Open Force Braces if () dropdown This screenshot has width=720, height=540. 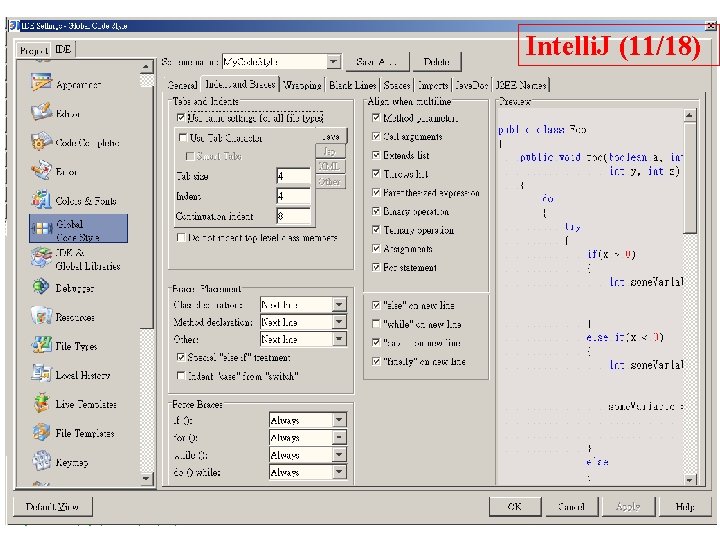point(339,420)
